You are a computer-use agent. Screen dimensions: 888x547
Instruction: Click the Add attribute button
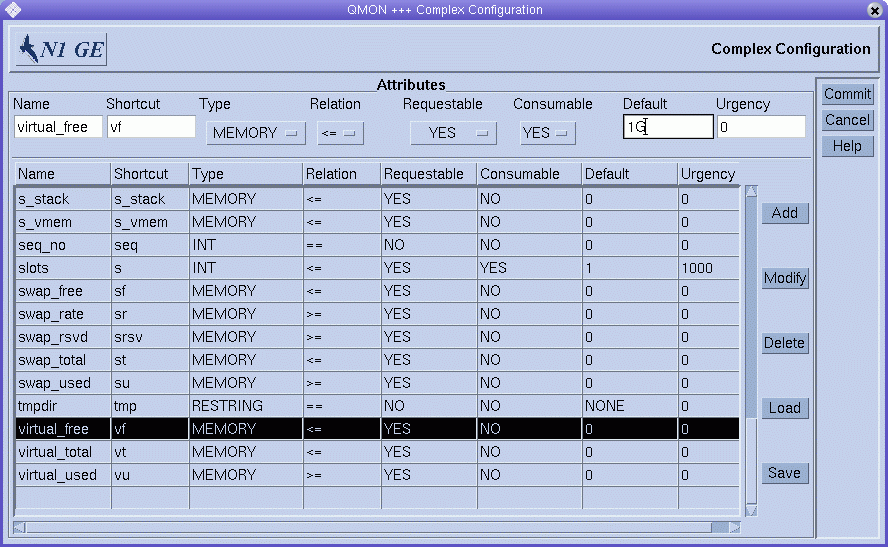[784, 213]
